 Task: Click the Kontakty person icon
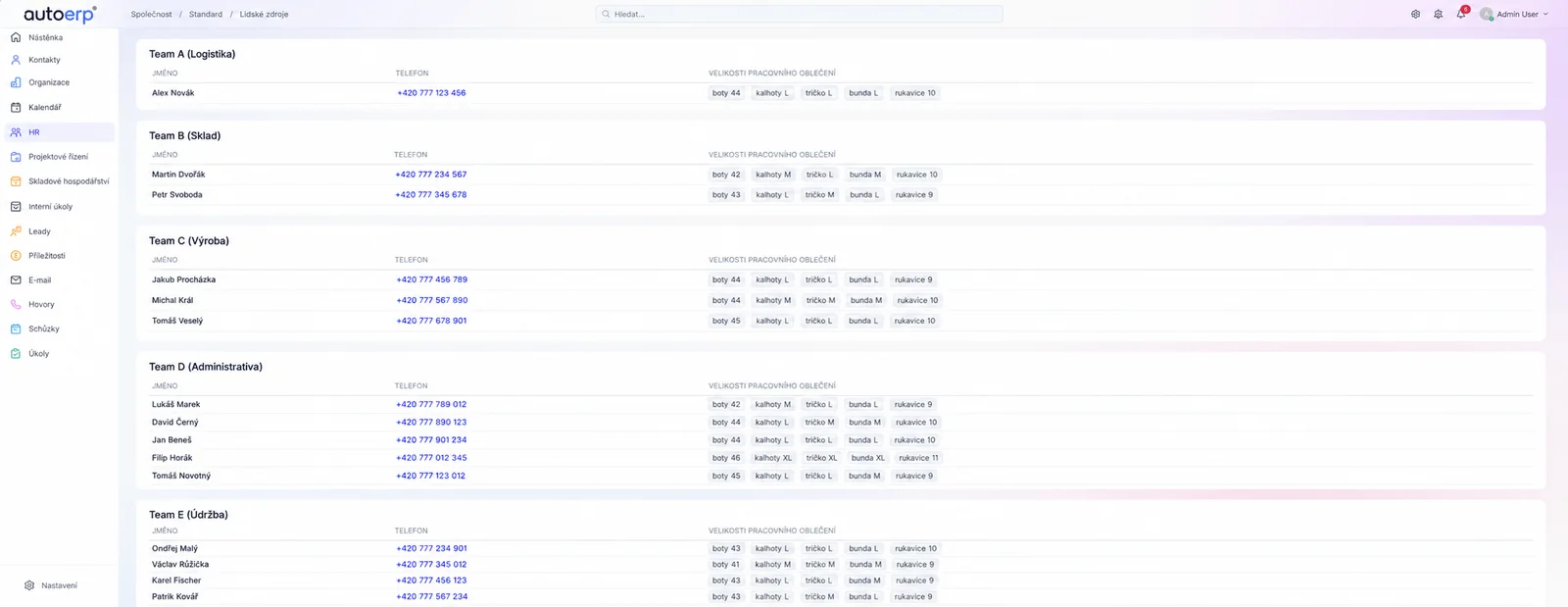16,60
